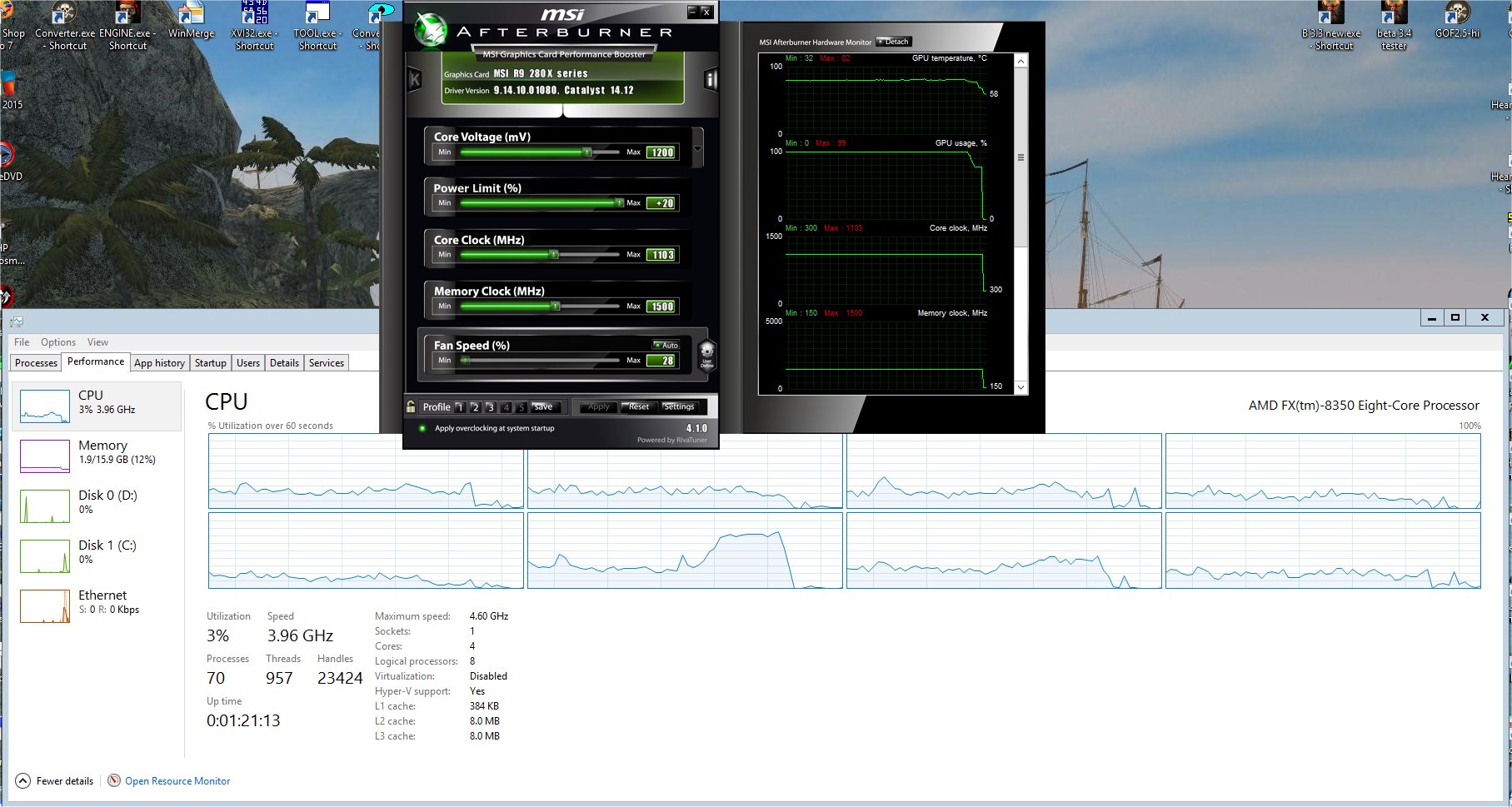Open B 3.3 new.exe shortcut icon
Viewport: 1512px width, 807px height.
1331,27
